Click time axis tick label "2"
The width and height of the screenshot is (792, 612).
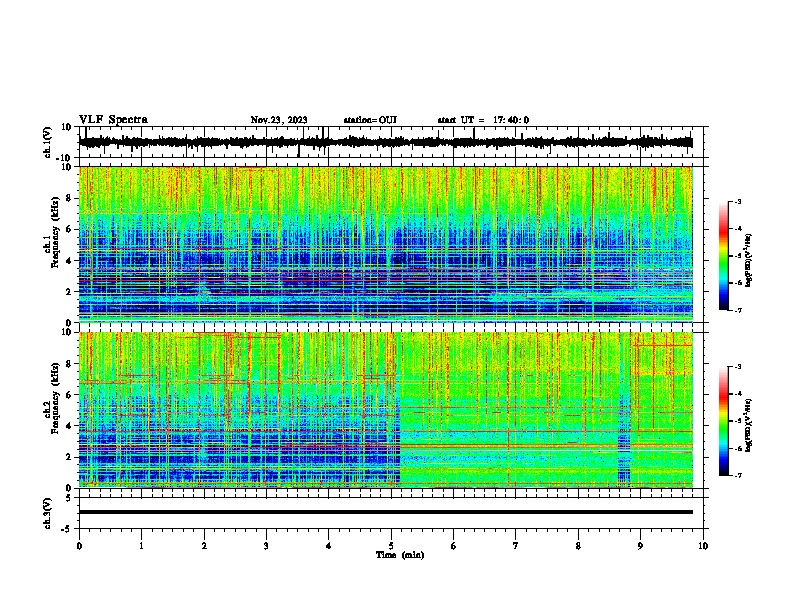pos(204,546)
